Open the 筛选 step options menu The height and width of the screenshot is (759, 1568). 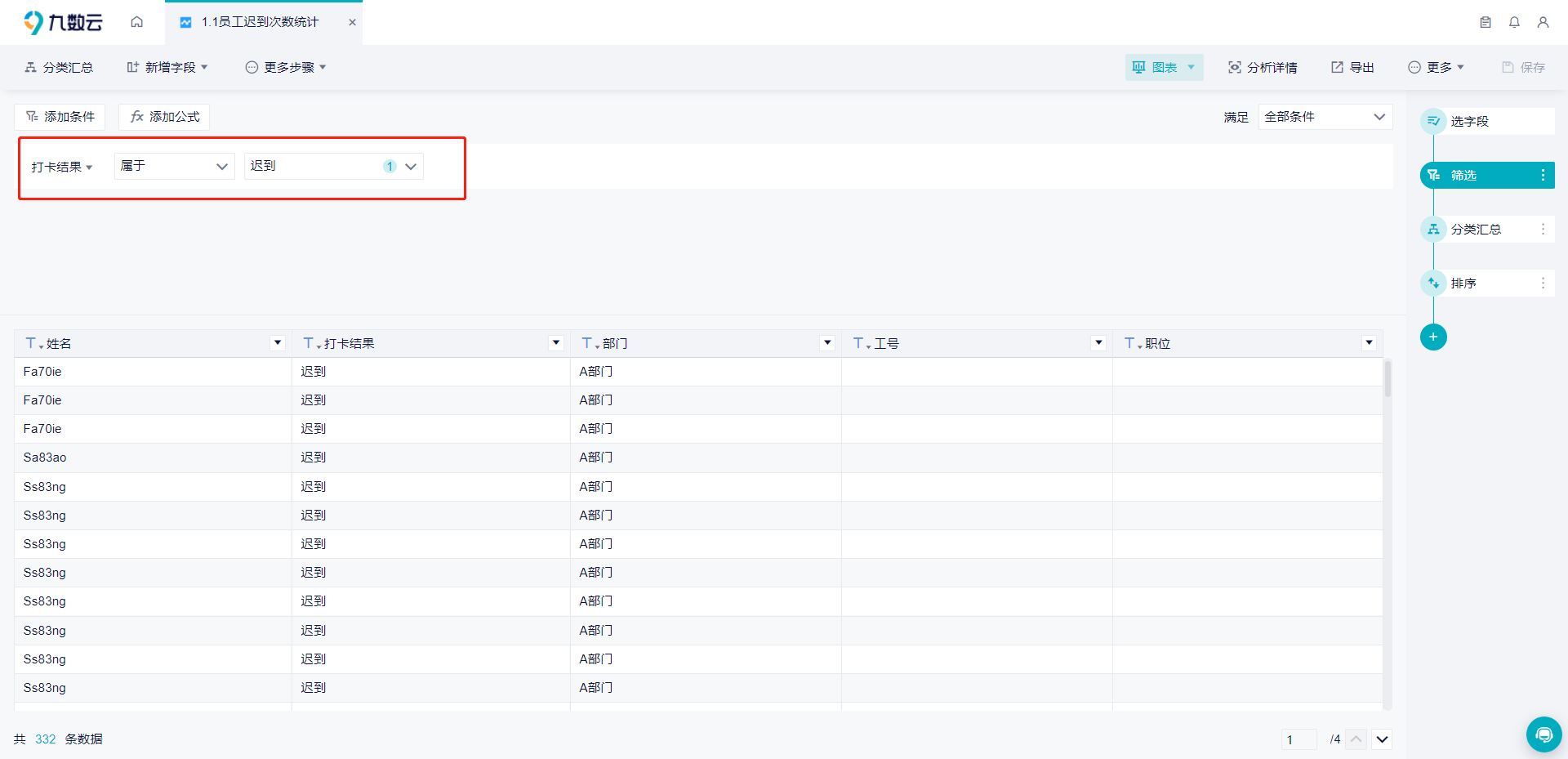[x=1543, y=175]
